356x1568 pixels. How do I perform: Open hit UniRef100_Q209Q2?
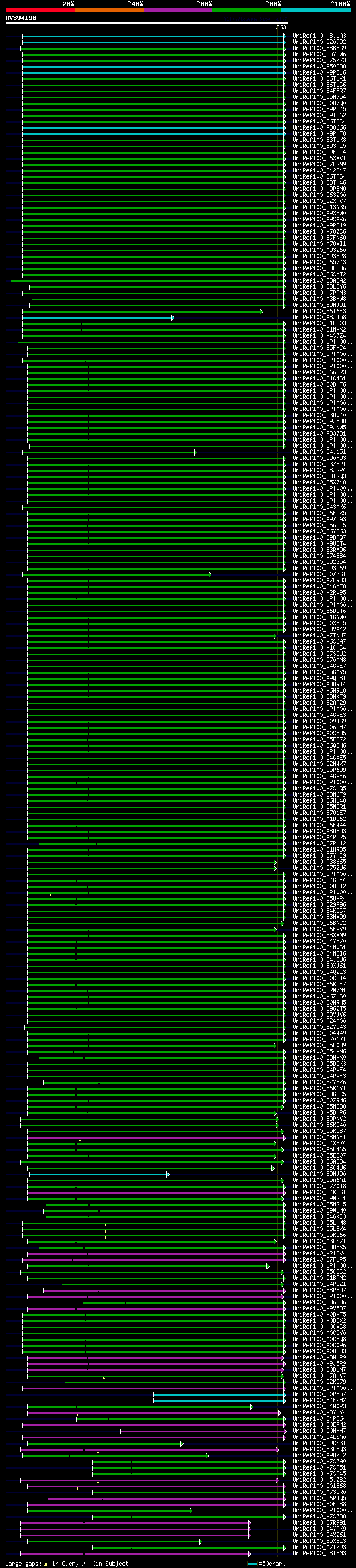click(x=319, y=42)
